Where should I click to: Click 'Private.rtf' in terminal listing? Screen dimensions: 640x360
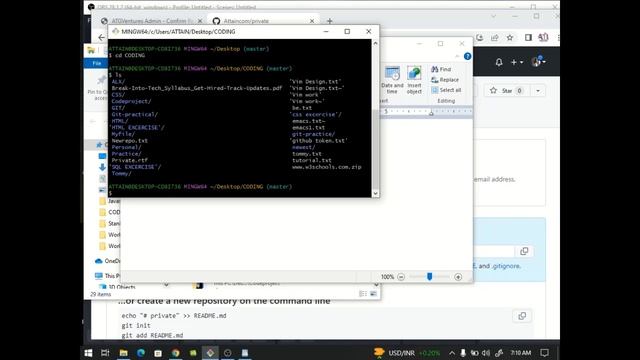129,160
